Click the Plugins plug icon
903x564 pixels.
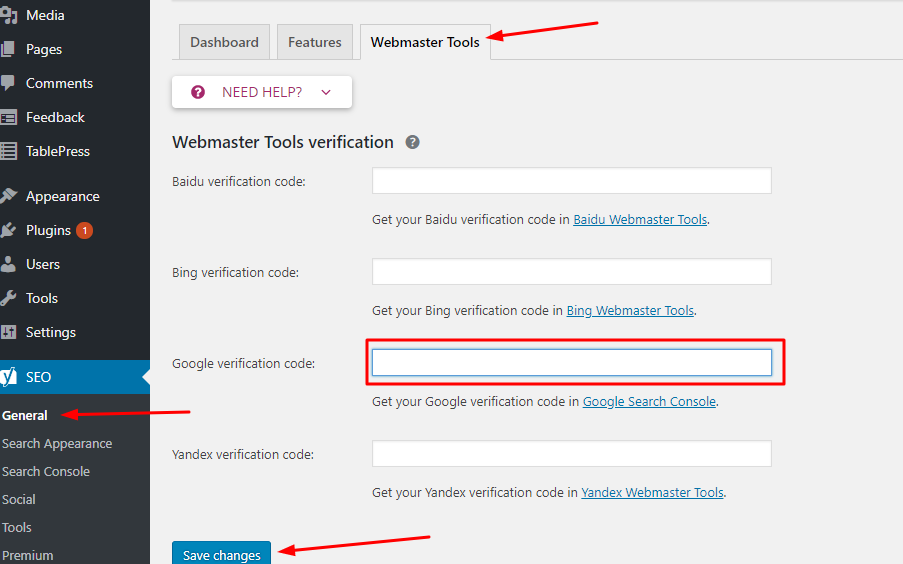[8, 230]
